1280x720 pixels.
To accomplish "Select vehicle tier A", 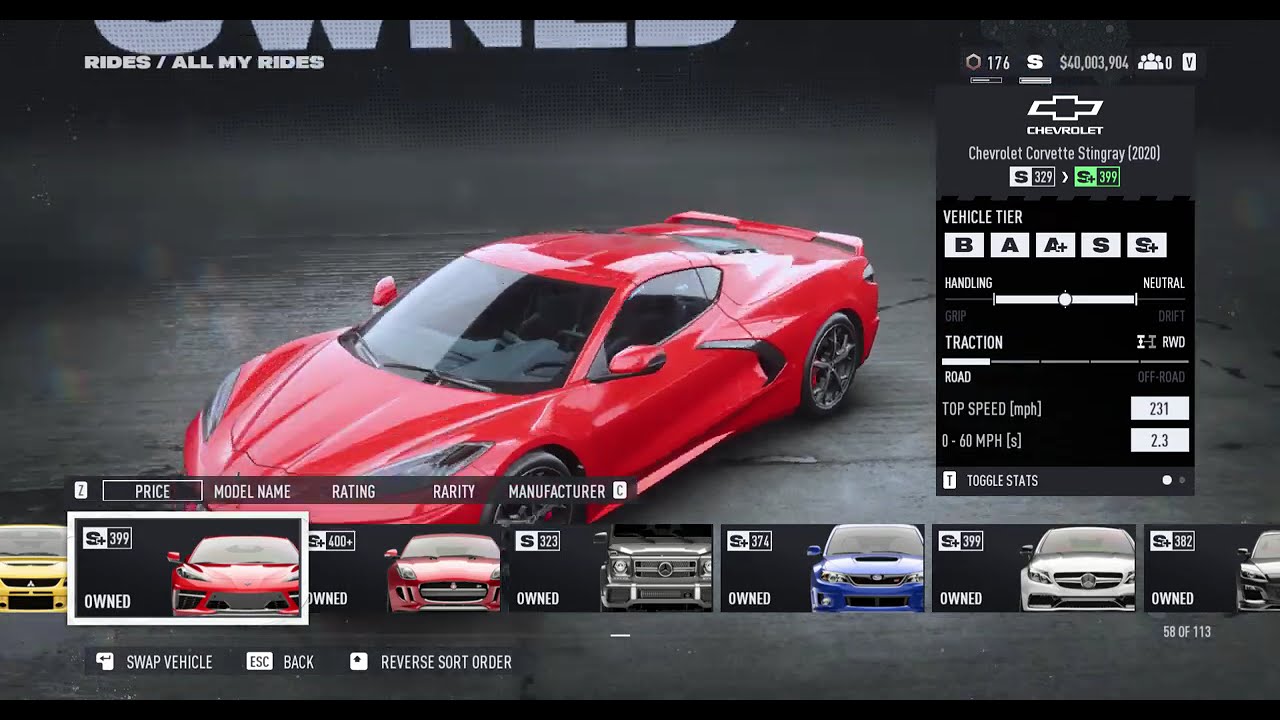I will pyautogui.click(x=1010, y=245).
